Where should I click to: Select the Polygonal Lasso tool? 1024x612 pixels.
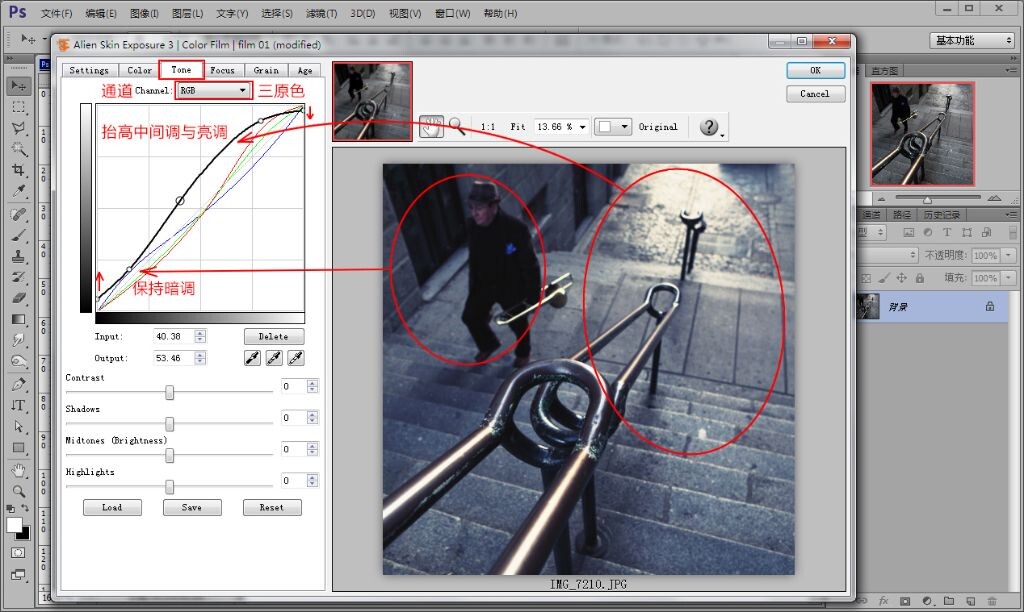18,128
